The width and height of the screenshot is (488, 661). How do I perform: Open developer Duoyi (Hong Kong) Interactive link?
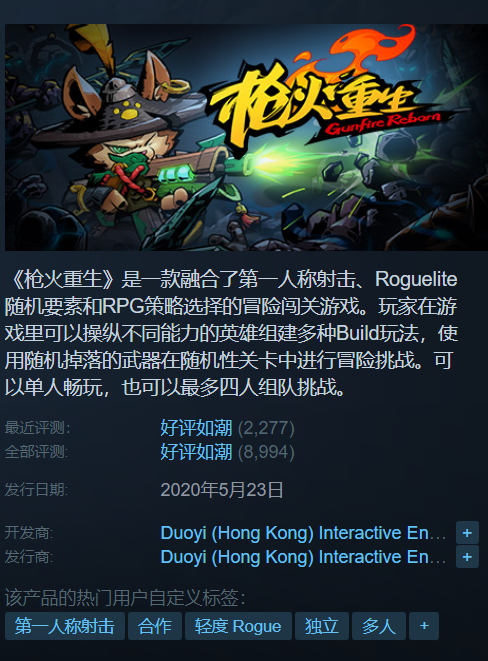(303, 533)
